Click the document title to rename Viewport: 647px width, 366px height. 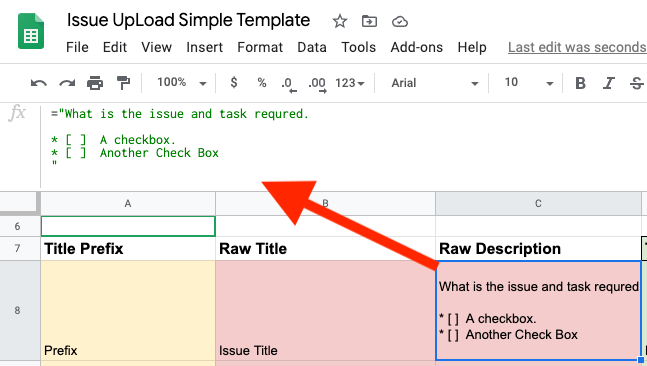coord(189,20)
